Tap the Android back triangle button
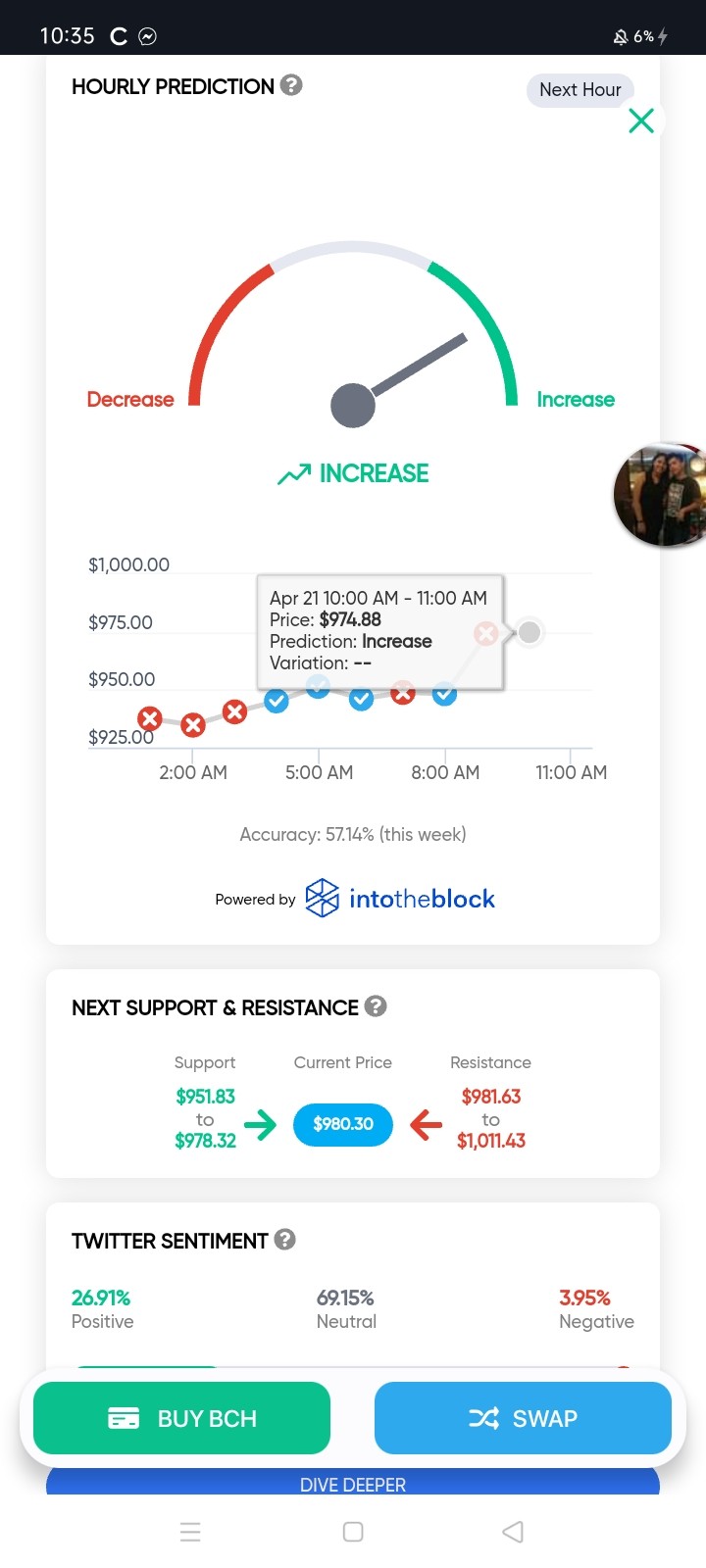Viewport: 706px width, 1568px height. click(x=513, y=1532)
